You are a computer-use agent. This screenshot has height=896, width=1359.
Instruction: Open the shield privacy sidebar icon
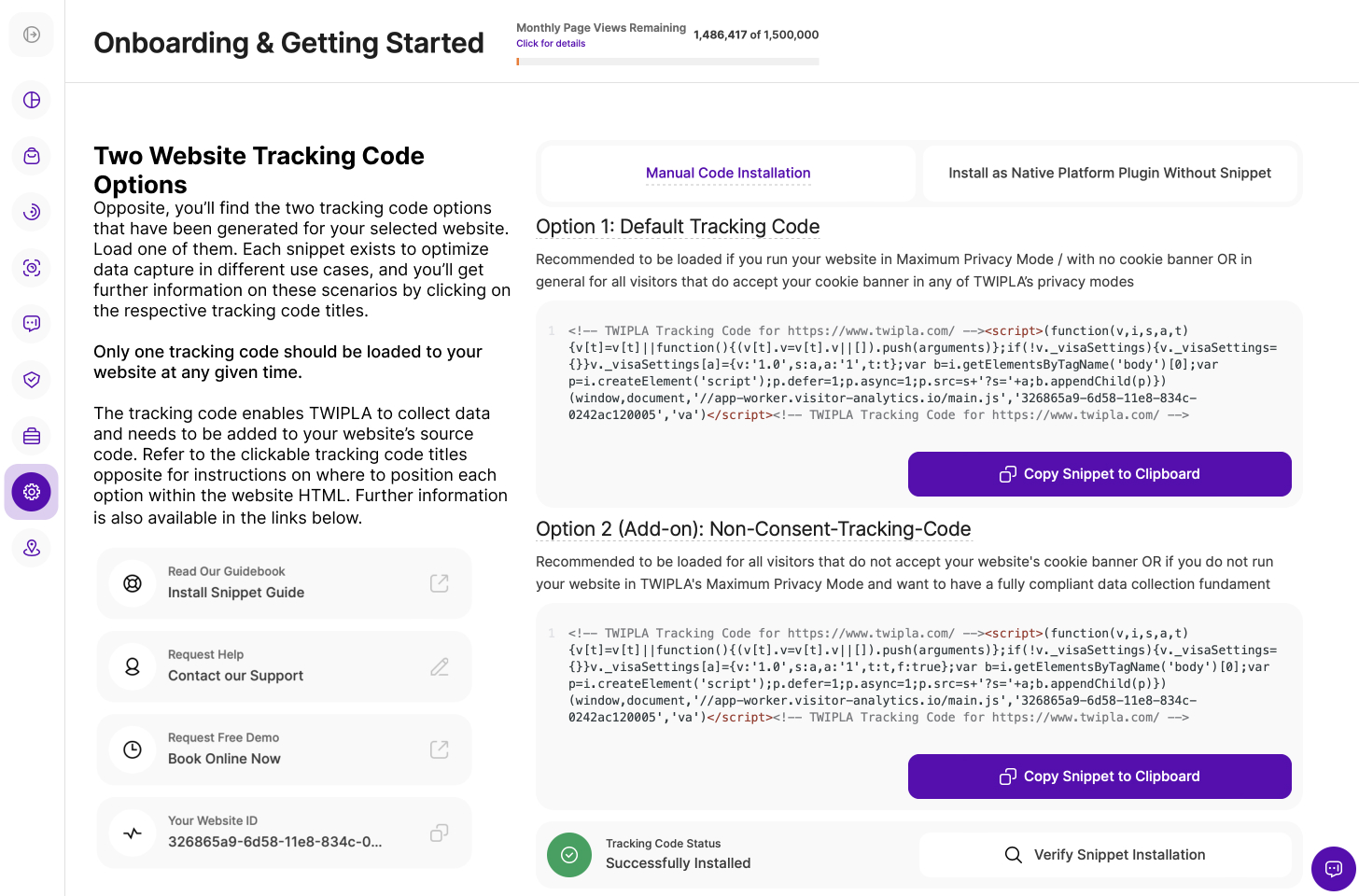point(32,380)
